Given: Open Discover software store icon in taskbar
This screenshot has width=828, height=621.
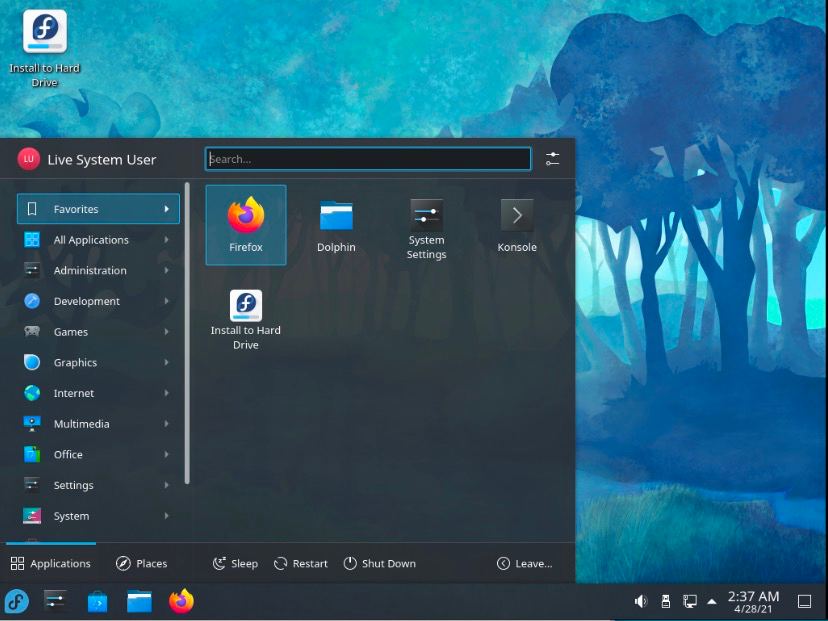Looking at the screenshot, I should 97,601.
